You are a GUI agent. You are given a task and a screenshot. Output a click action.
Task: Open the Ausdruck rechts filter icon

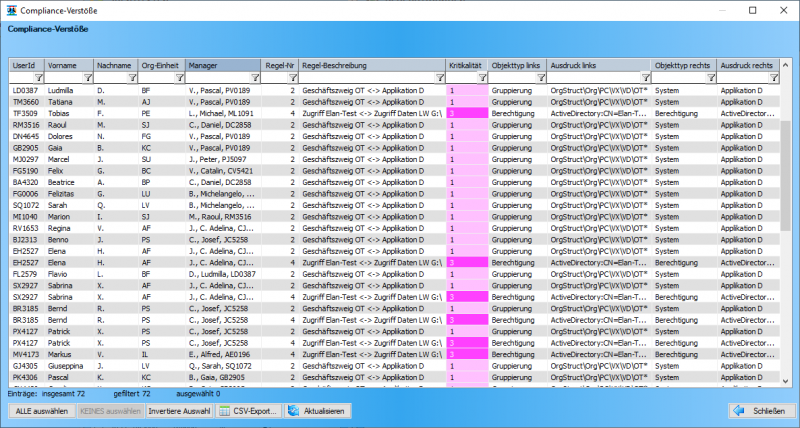tap(774, 78)
